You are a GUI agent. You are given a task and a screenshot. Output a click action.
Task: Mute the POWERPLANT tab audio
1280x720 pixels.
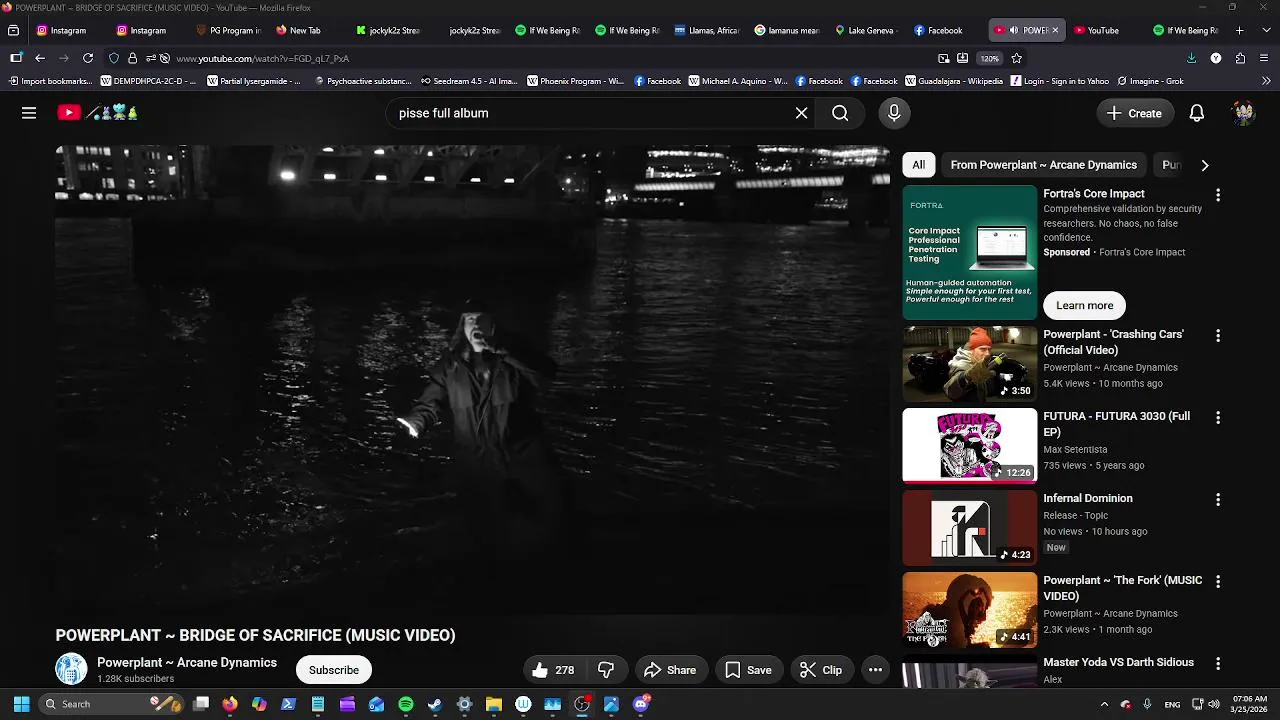(1012, 30)
